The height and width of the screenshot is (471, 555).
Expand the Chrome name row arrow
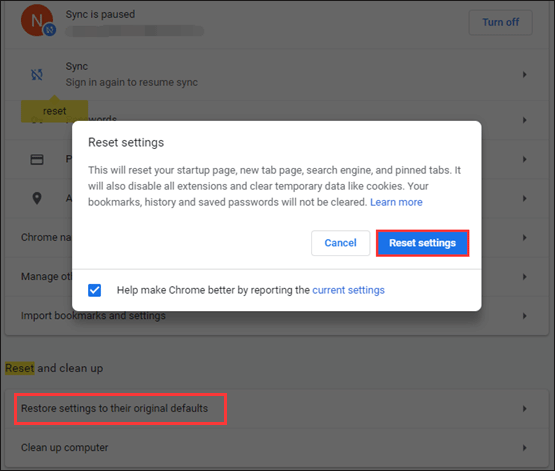(525, 237)
